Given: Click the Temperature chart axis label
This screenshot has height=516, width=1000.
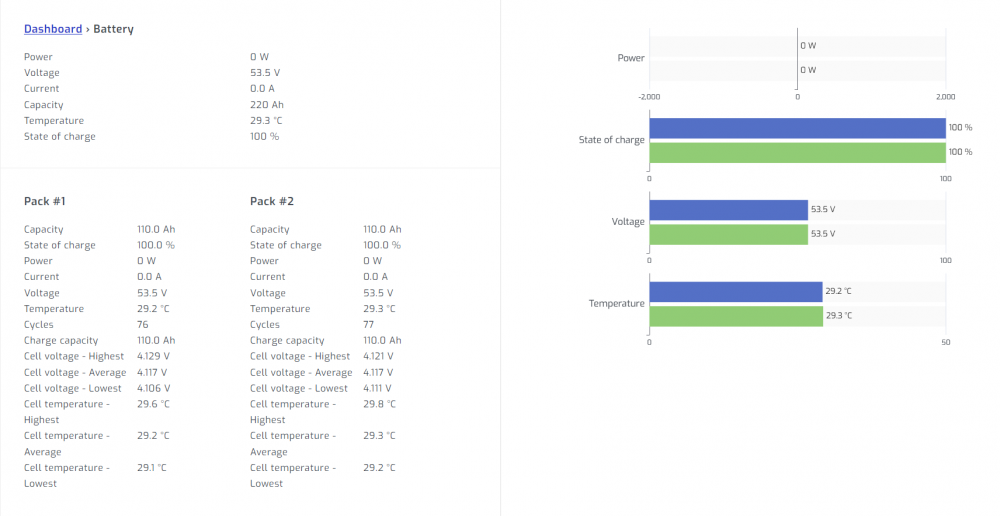Looking at the screenshot, I should point(617,304).
